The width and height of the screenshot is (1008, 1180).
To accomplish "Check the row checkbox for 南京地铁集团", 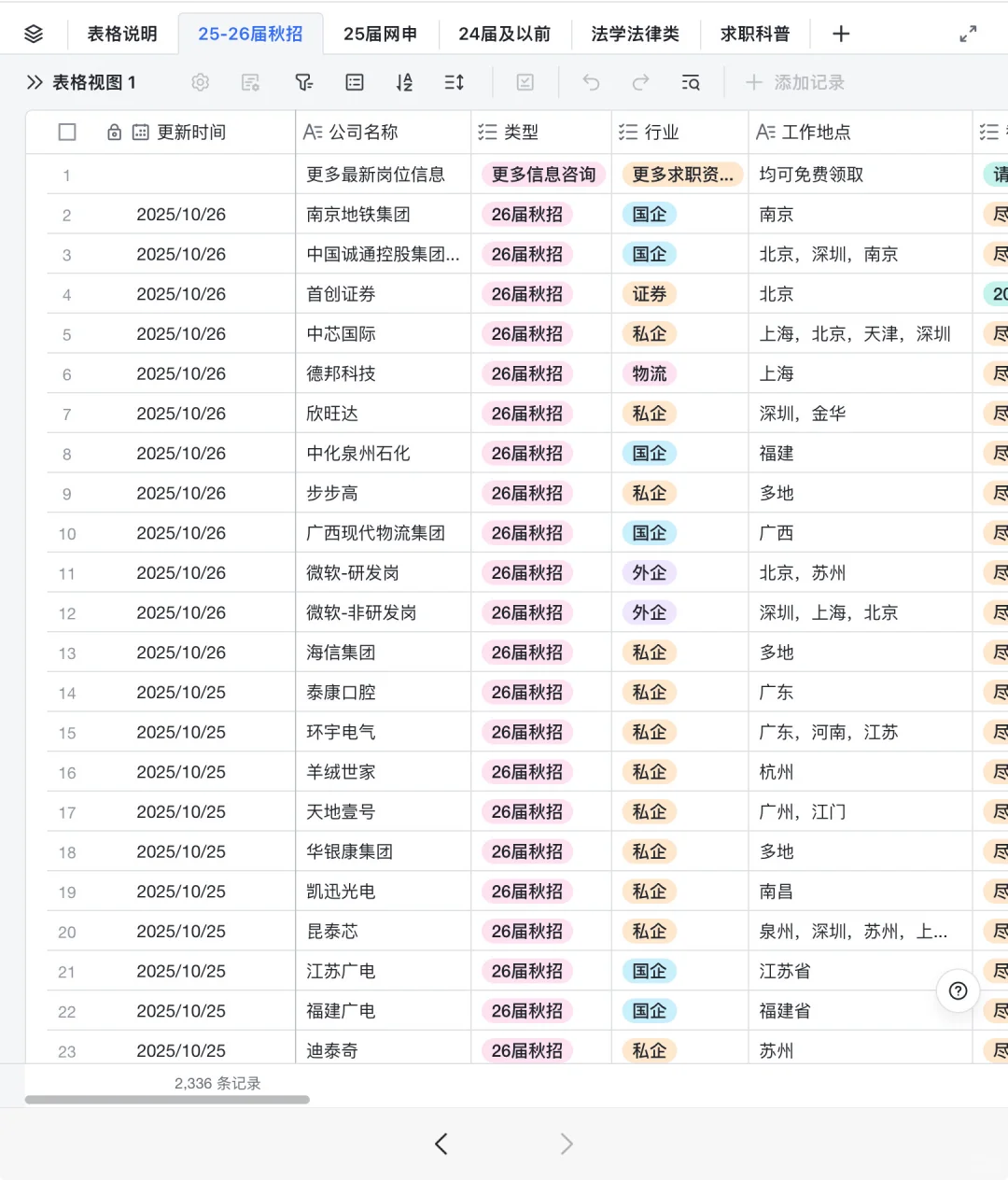I will pos(67,214).
